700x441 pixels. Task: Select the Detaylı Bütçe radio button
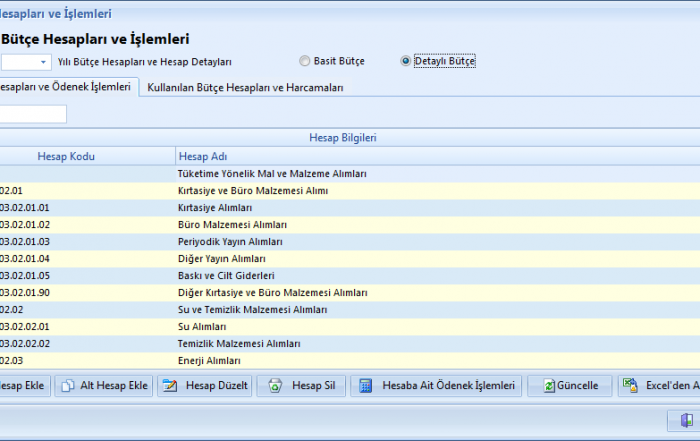click(405, 61)
